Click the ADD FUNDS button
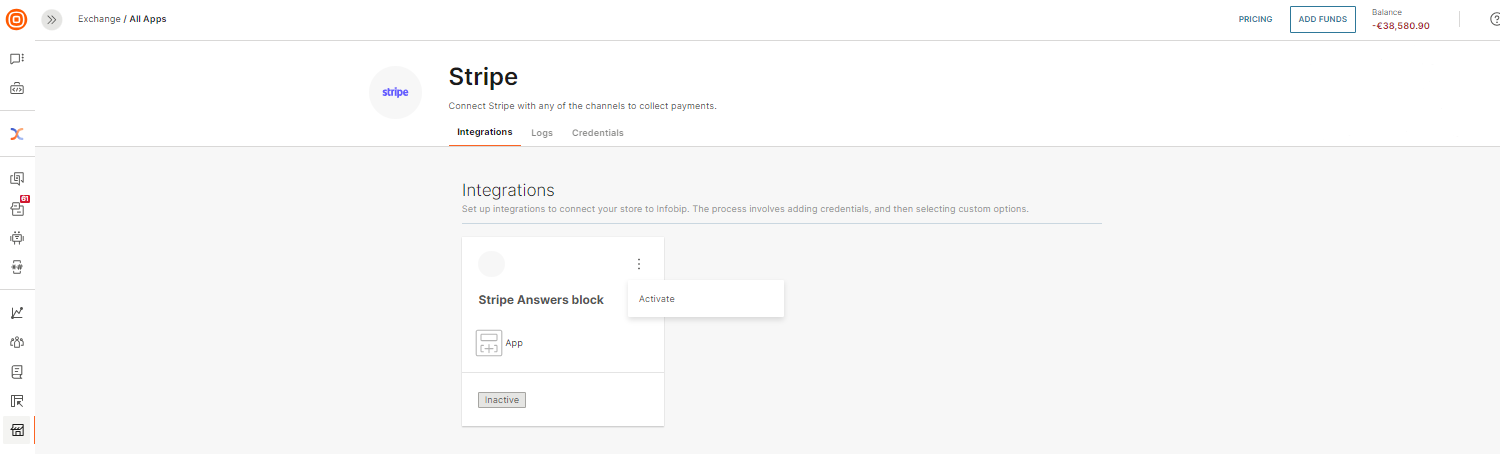Viewport: 1500px width, 454px height. click(1322, 19)
